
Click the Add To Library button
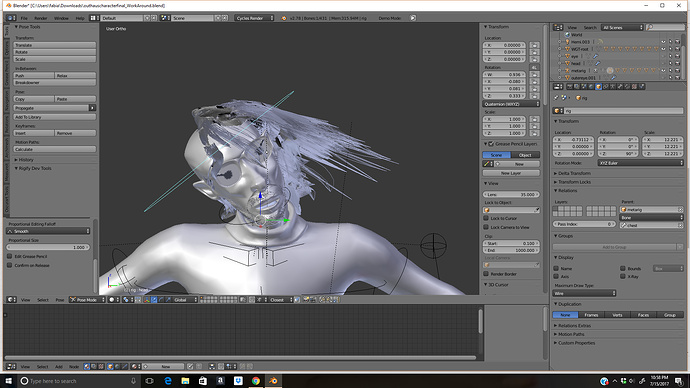[55, 117]
